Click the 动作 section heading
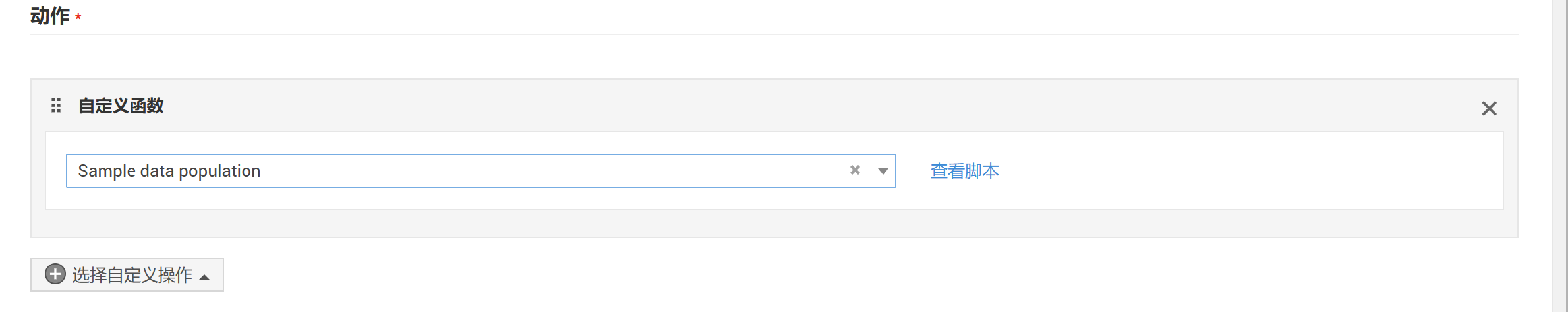The width and height of the screenshot is (1568, 312). click(x=49, y=16)
